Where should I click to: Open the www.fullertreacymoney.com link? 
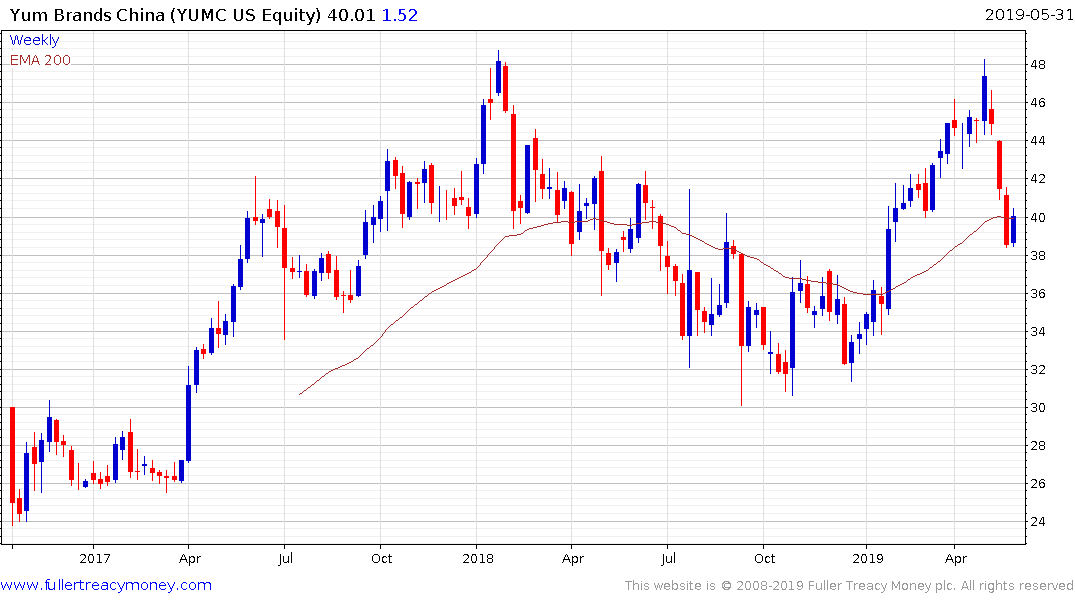106,585
